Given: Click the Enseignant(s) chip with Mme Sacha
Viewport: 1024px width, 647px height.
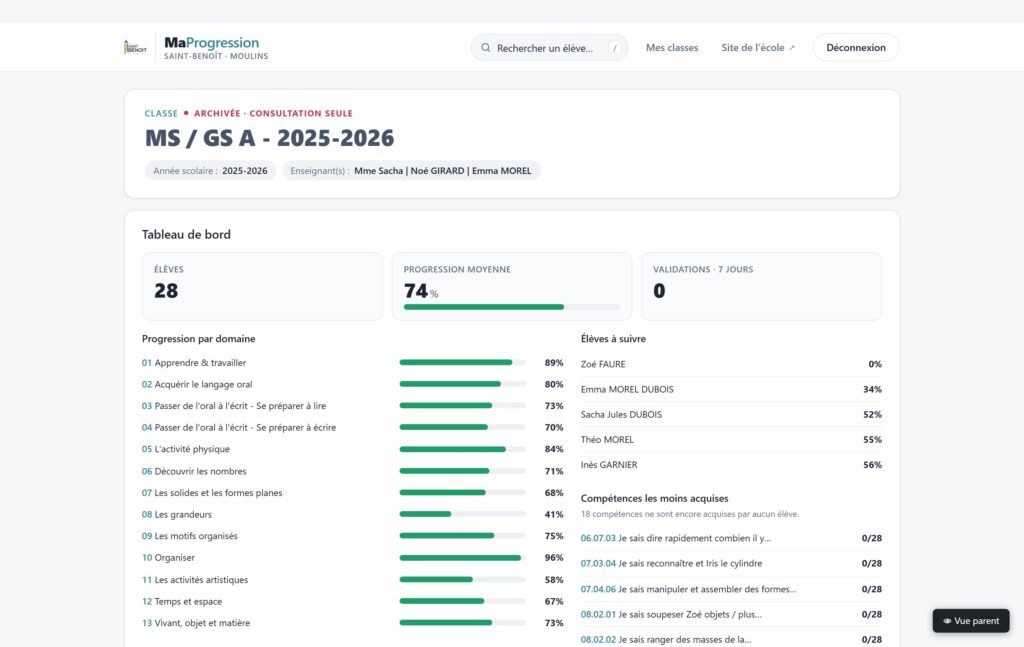Looking at the screenshot, I should 411,170.
